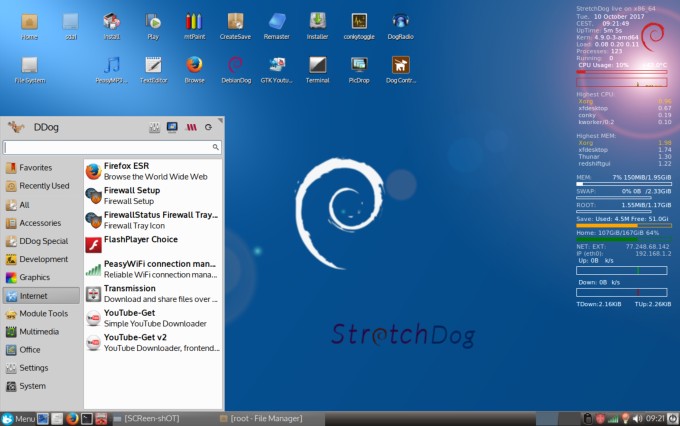The width and height of the screenshot is (680, 426).
Task: Launch Terminal from the desktop
Action: 317,66
